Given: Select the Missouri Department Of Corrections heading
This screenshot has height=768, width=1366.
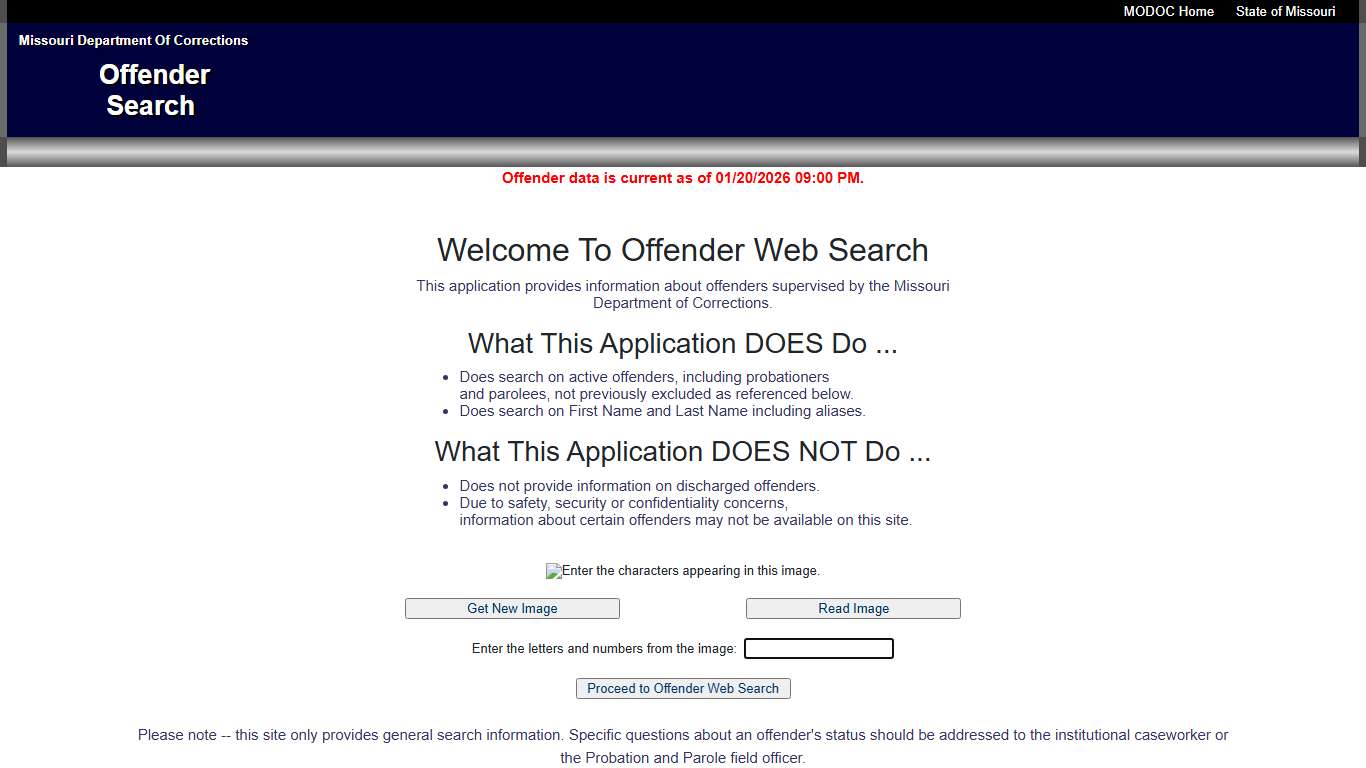Looking at the screenshot, I should click(x=133, y=40).
